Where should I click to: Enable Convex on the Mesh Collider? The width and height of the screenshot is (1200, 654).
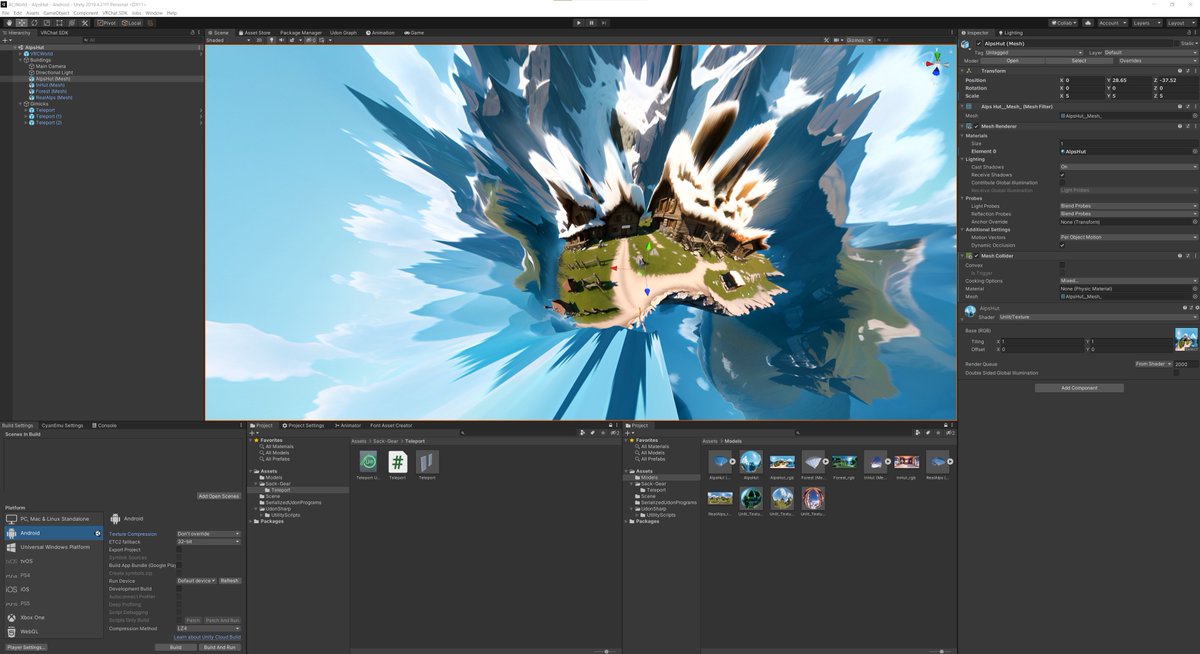(x=1063, y=264)
